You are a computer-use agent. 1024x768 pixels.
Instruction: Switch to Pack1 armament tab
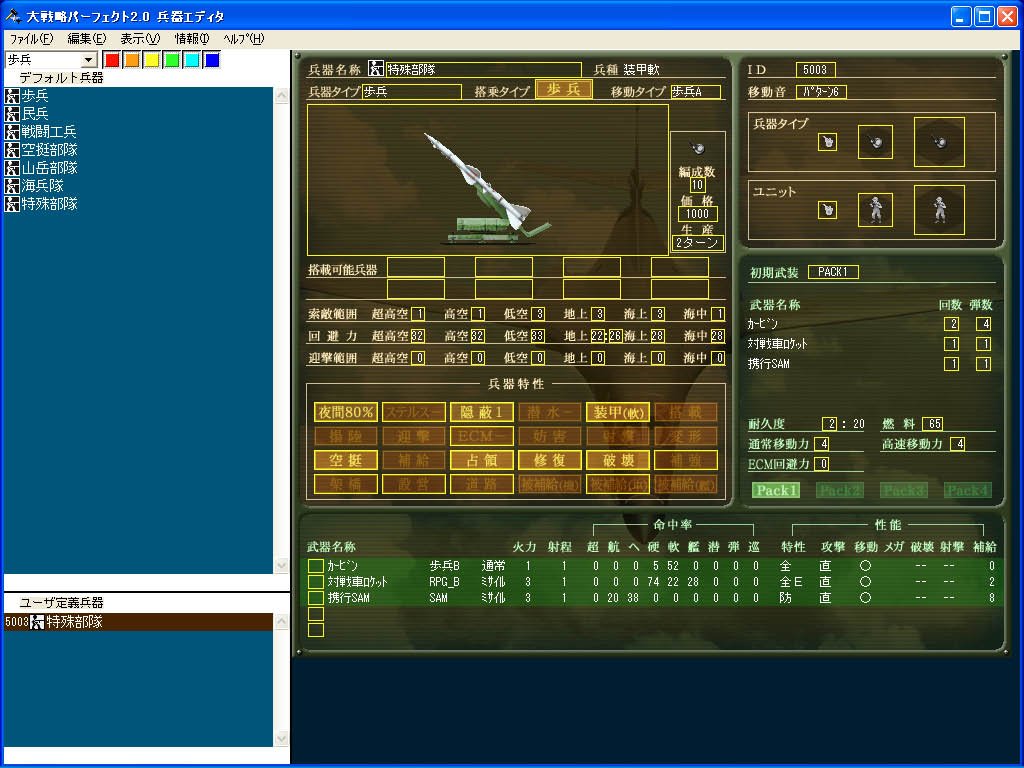pyautogui.click(x=776, y=490)
